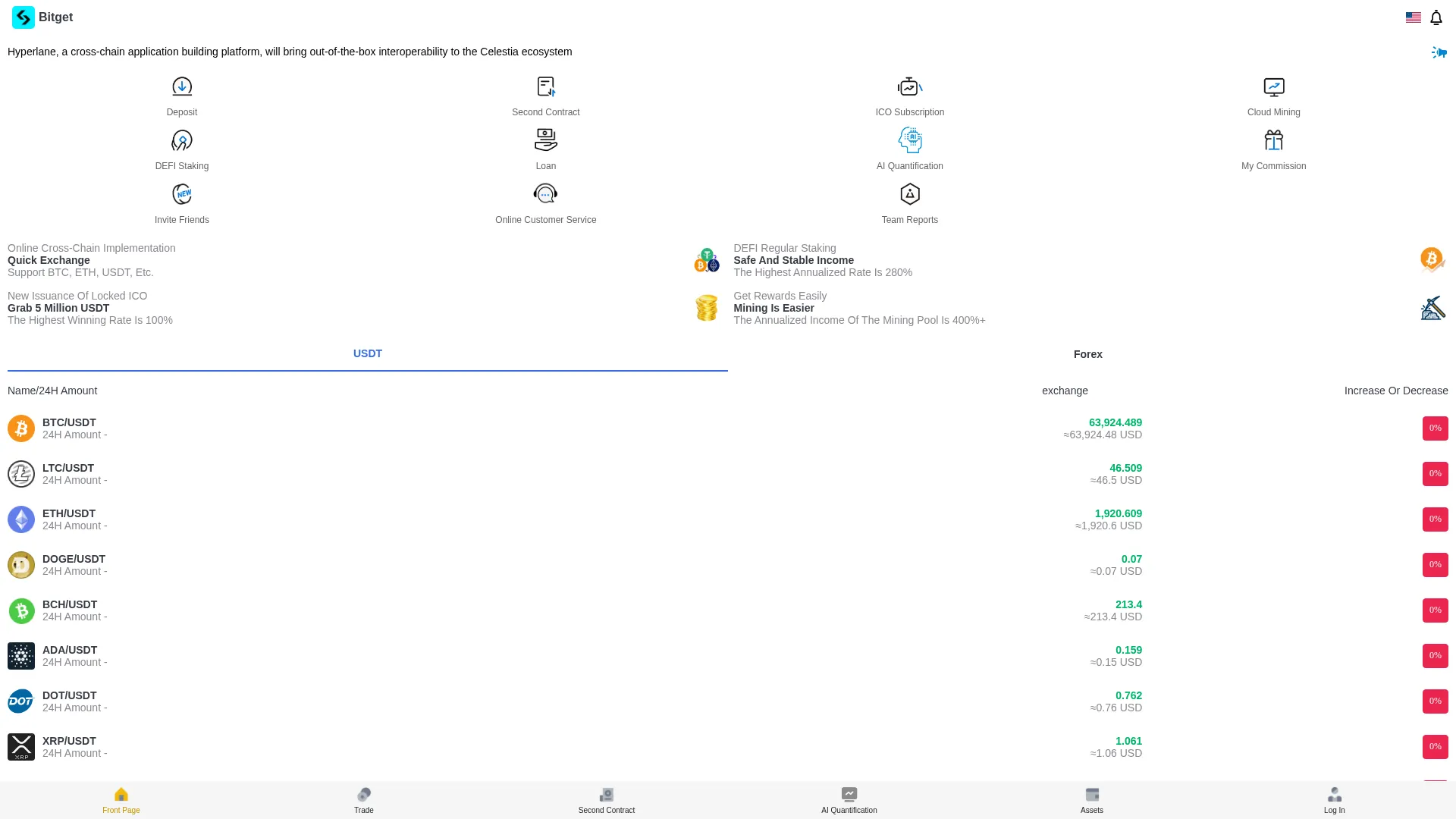This screenshot has width=1456, height=819.
Task: Click the LTC/USDT 0% change badge
Action: pyautogui.click(x=1436, y=474)
